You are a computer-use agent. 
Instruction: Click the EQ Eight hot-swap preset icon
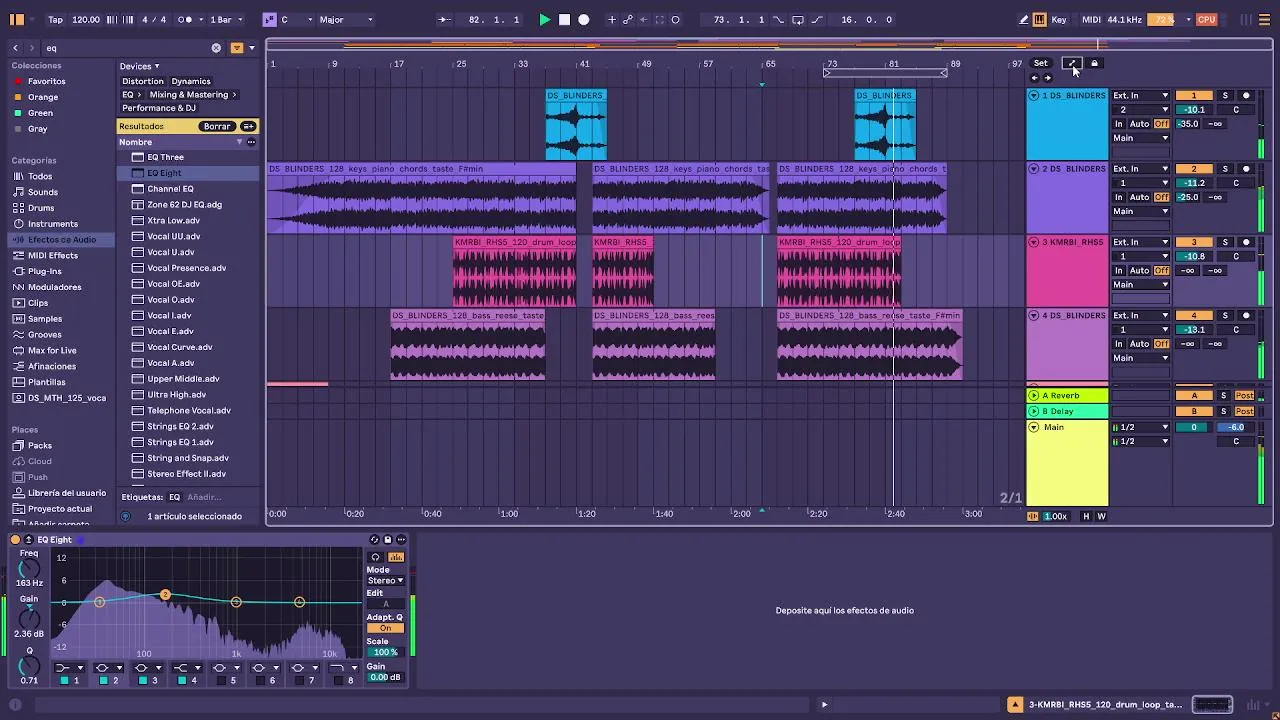[x=375, y=540]
